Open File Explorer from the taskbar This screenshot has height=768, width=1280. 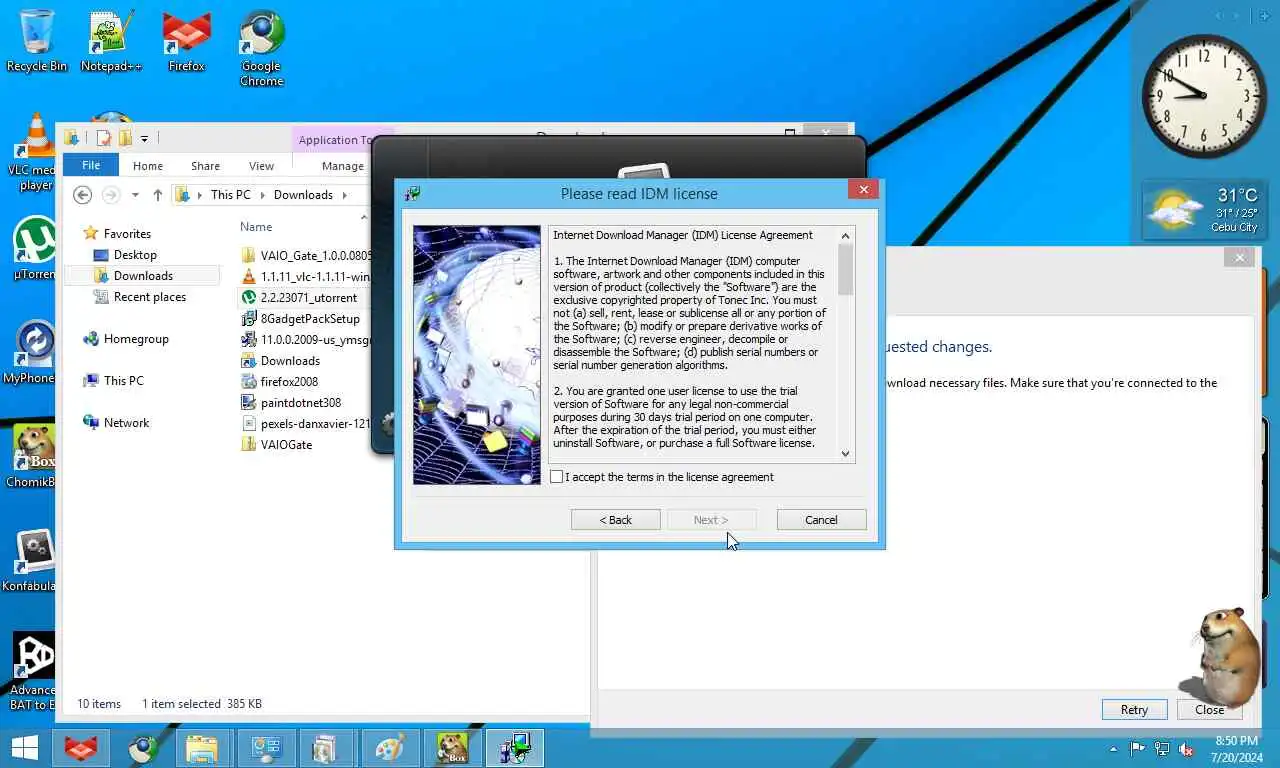coord(203,748)
